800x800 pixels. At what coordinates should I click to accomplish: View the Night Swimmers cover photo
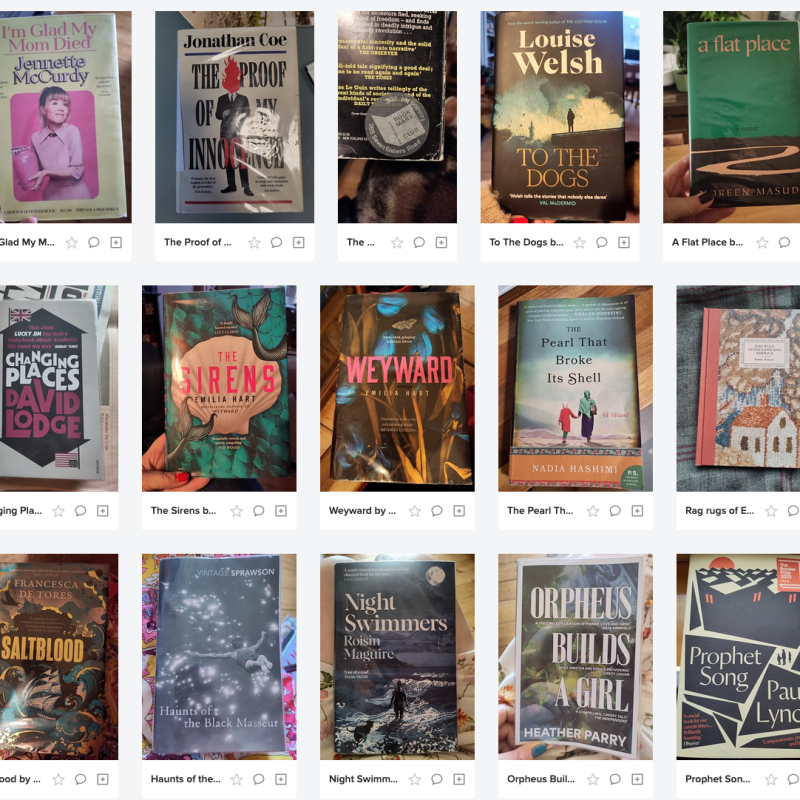[397, 657]
